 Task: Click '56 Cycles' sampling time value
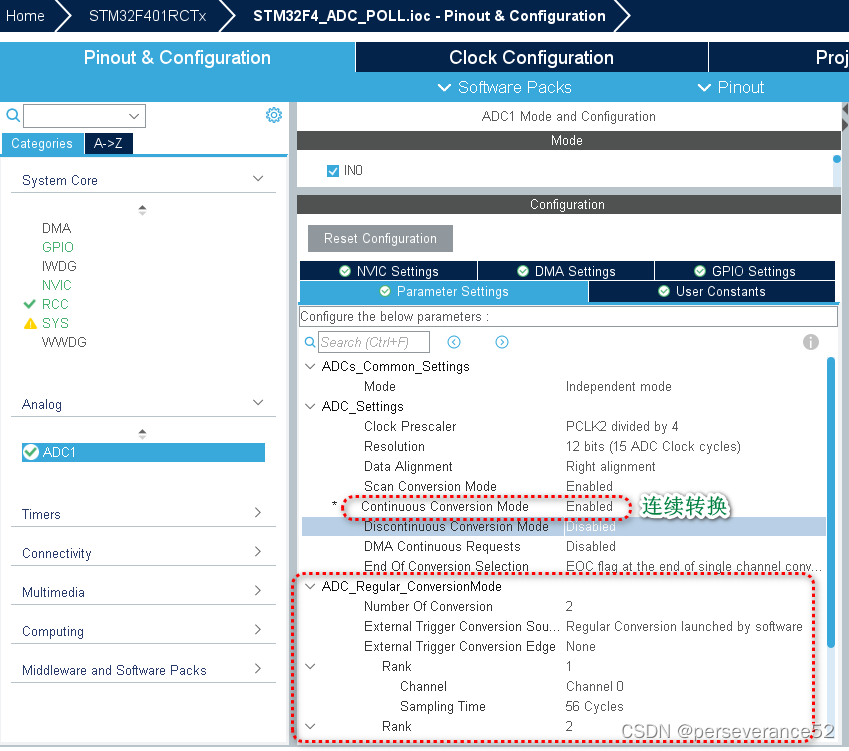click(x=595, y=707)
